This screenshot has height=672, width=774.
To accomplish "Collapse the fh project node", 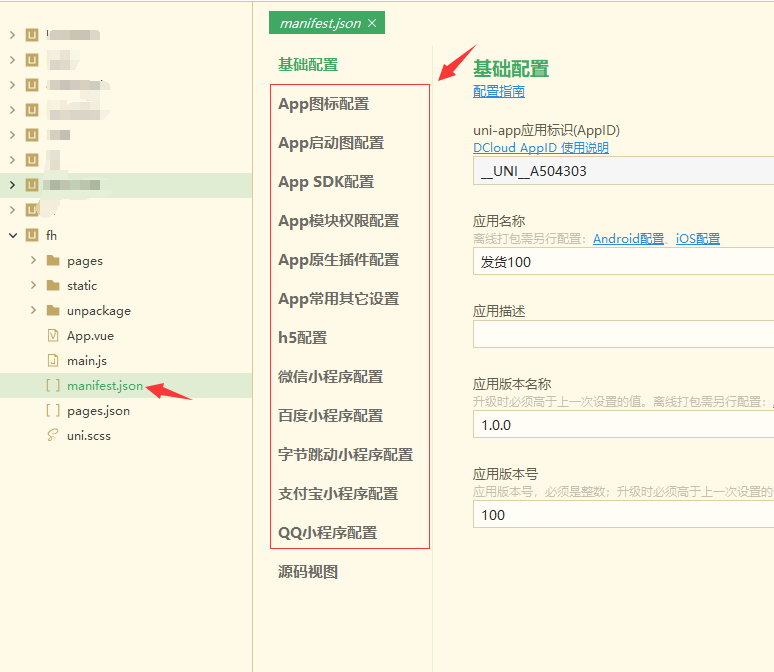I will click(12, 235).
